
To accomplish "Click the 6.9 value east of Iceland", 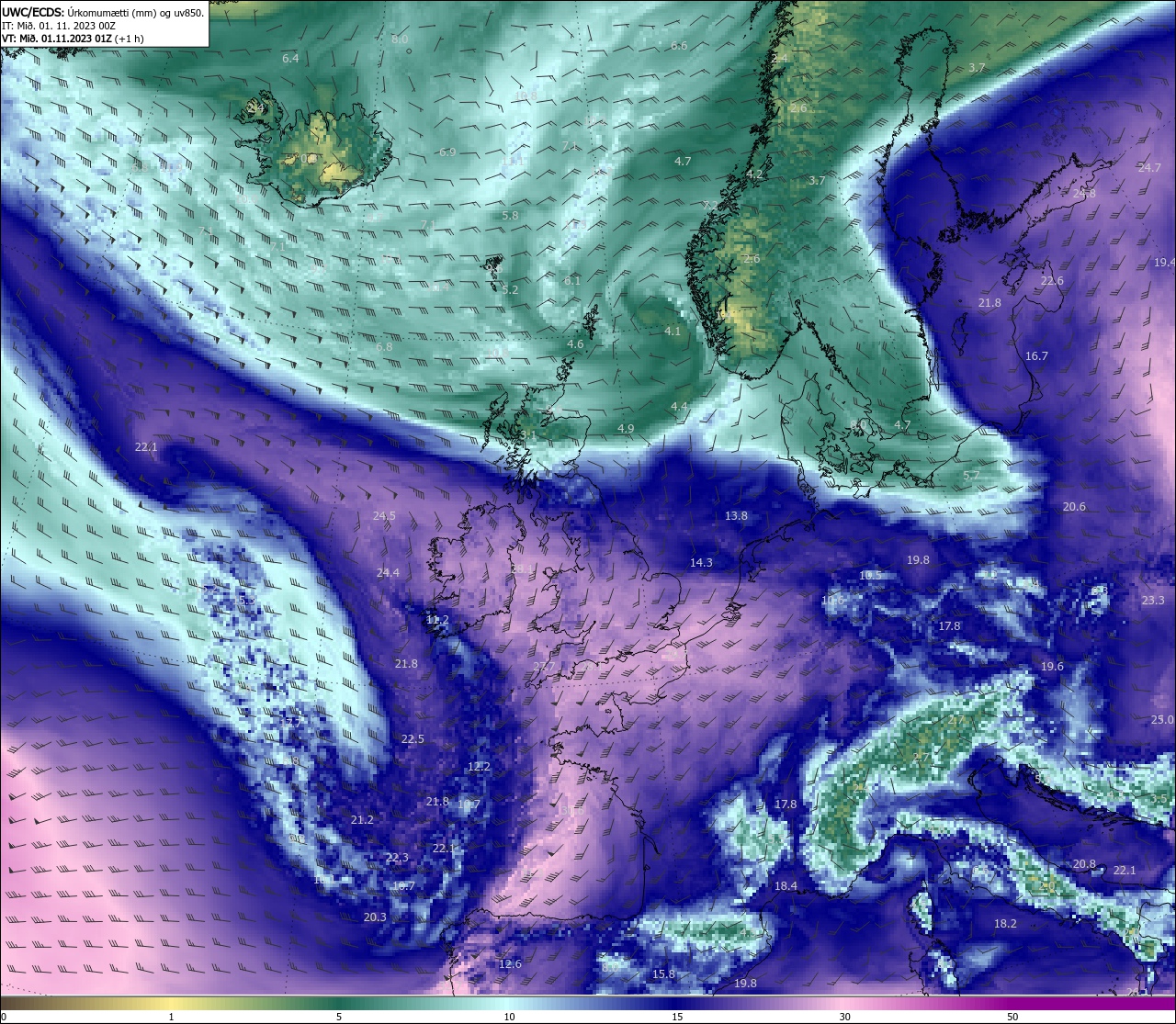I will (447, 152).
